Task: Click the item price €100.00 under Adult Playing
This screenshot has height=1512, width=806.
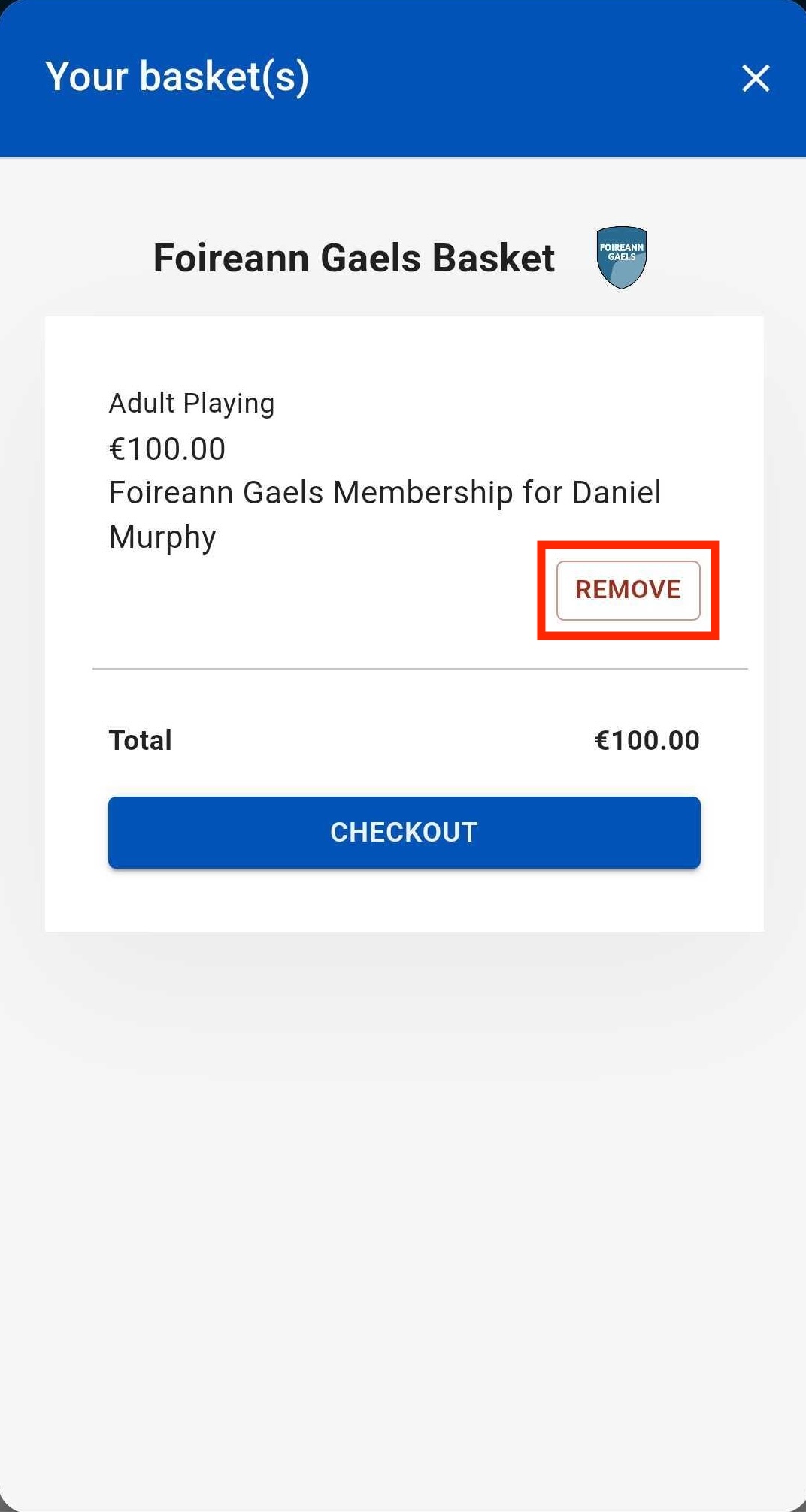Action: click(x=168, y=449)
